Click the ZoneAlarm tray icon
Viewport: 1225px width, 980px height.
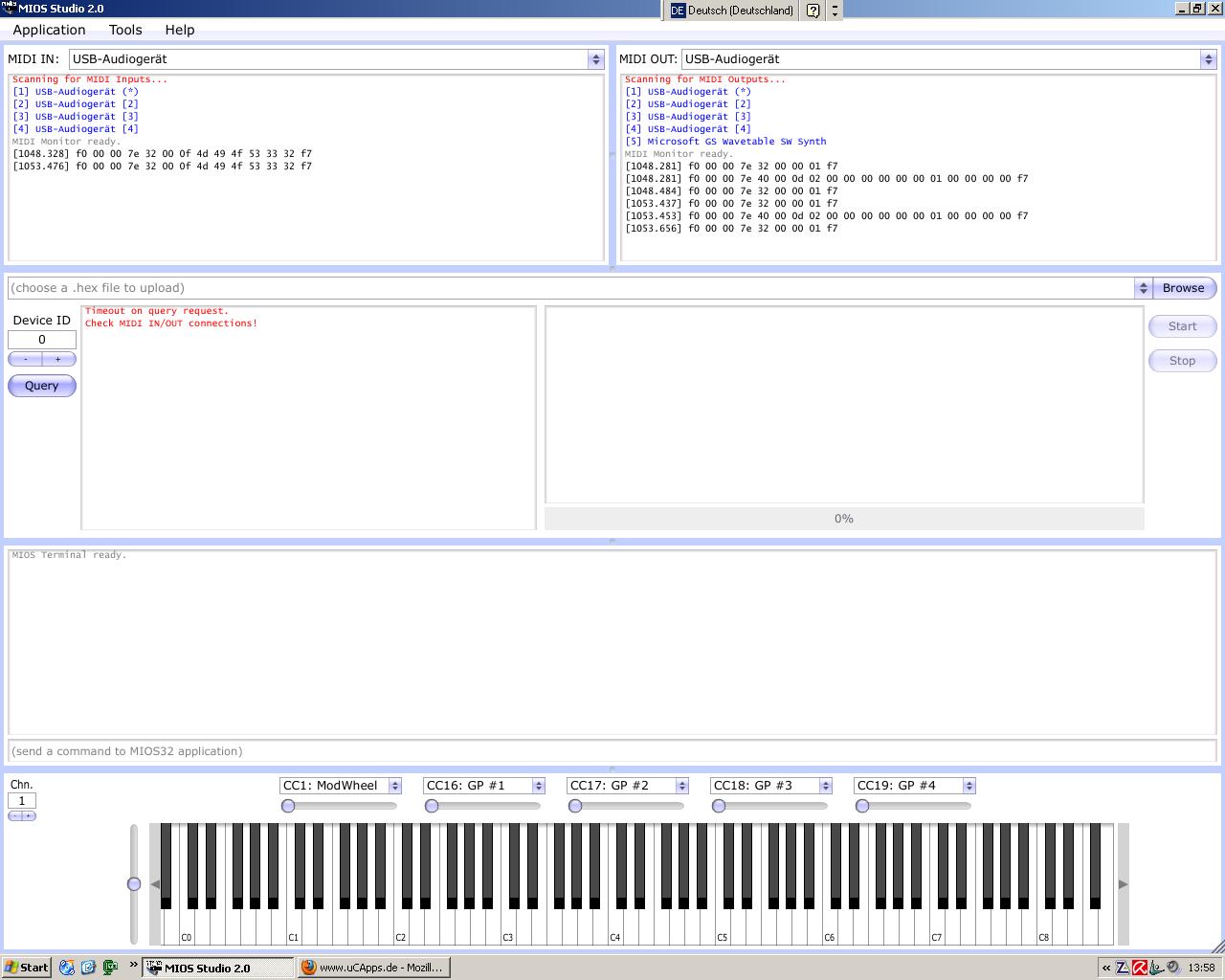1123,968
